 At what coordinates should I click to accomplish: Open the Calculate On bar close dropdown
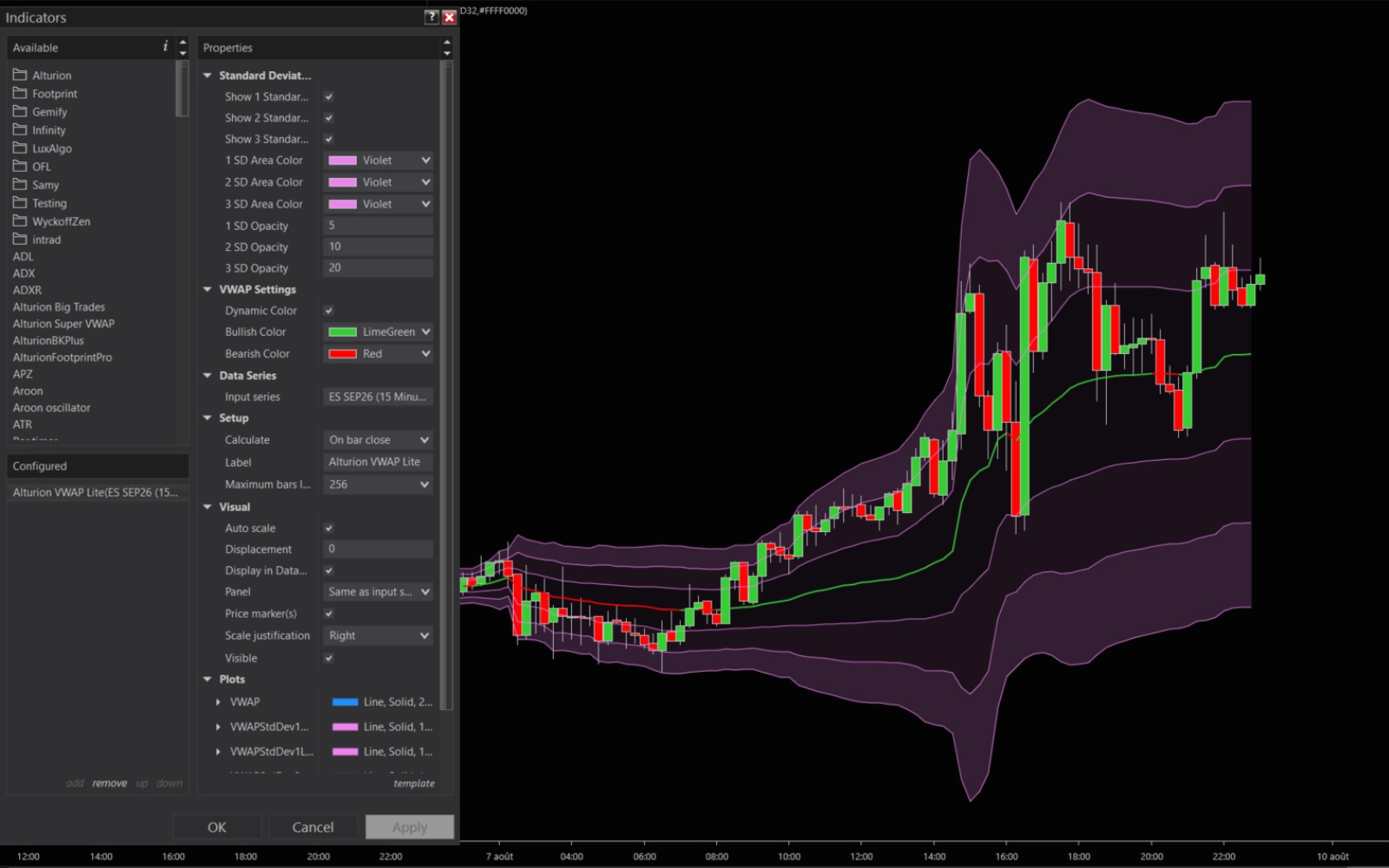[x=379, y=440]
